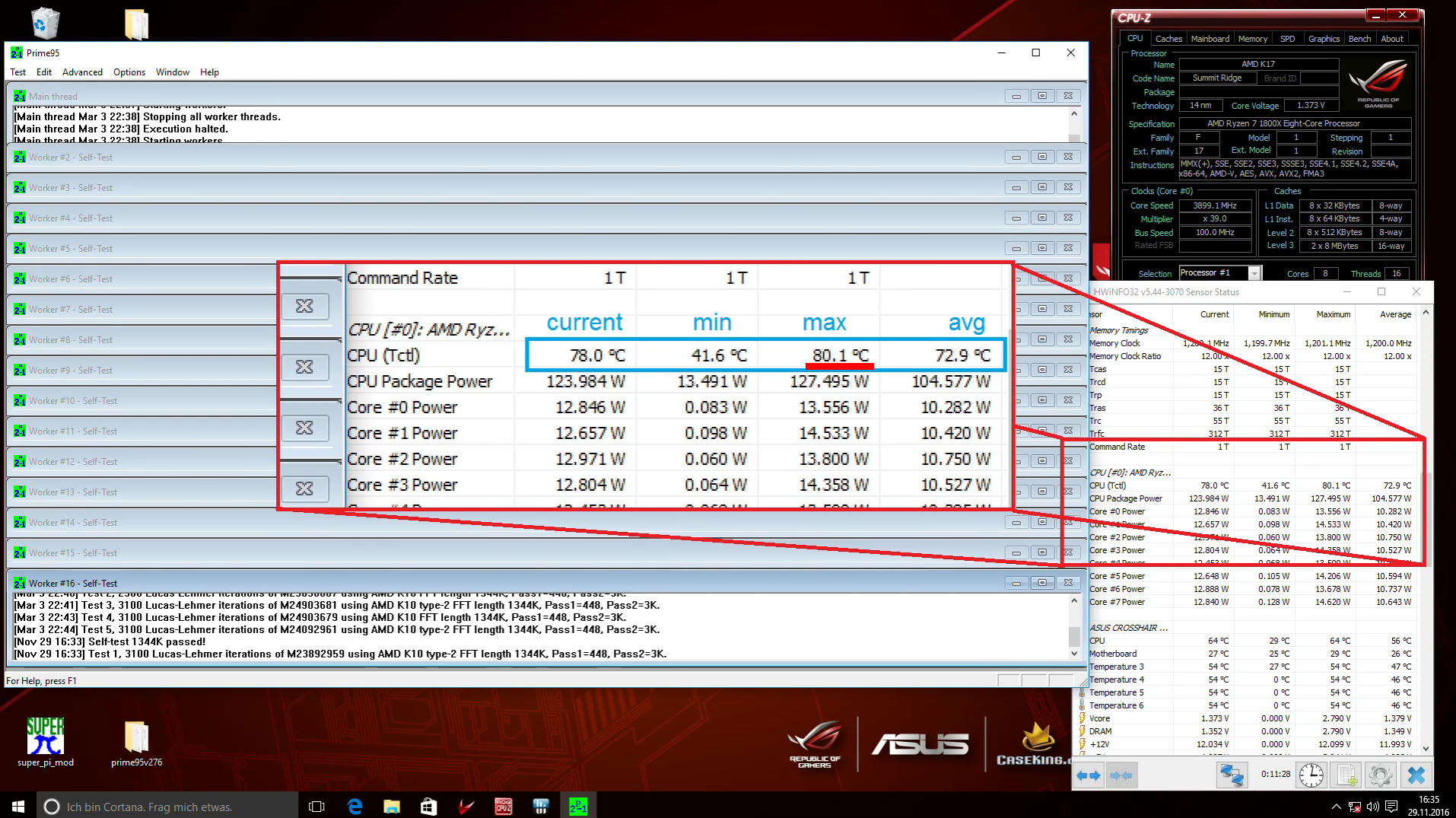Select the CPU tab in CPU-Z
Screen dimensions: 1456x818
[x=1135, y=38]
